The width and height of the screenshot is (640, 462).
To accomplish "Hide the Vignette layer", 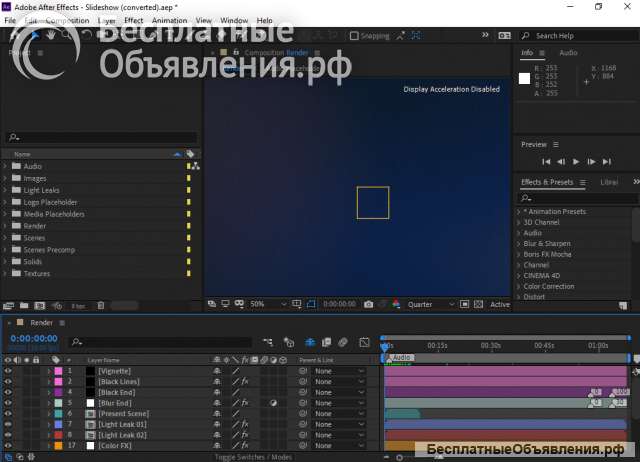I will click(8, 371).
